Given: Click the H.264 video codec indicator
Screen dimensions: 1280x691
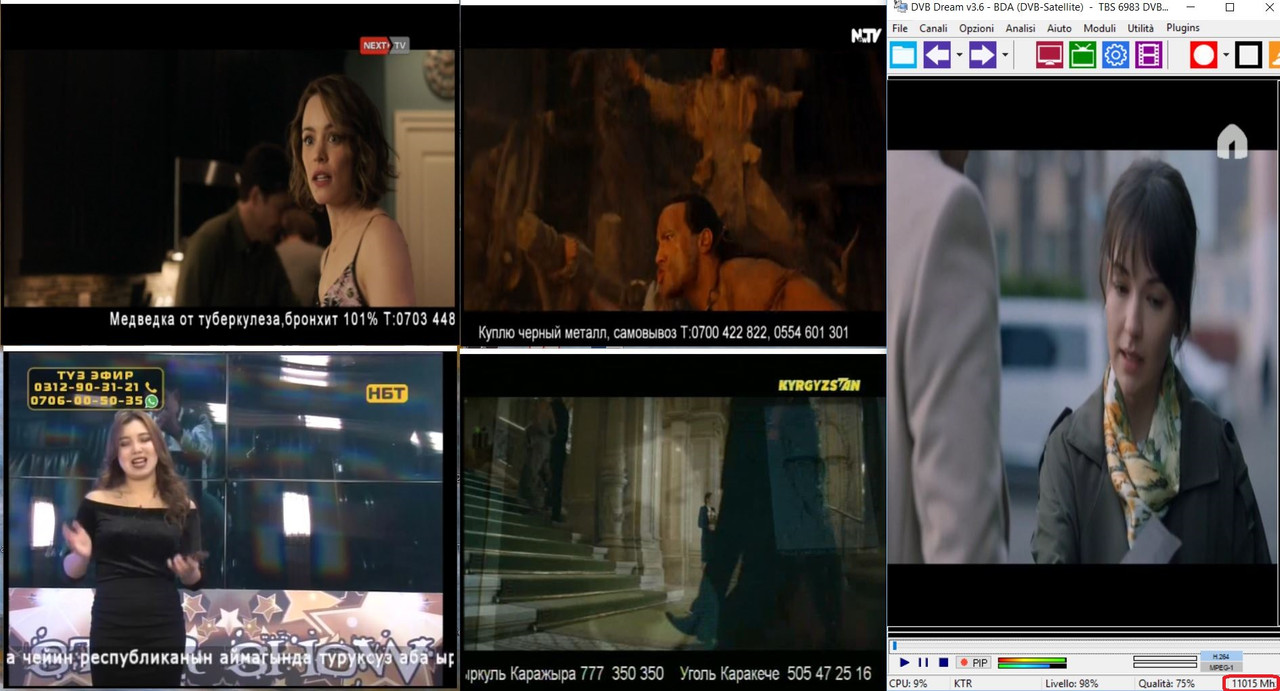Looking at the screenshot, I should click(1220, 656).
